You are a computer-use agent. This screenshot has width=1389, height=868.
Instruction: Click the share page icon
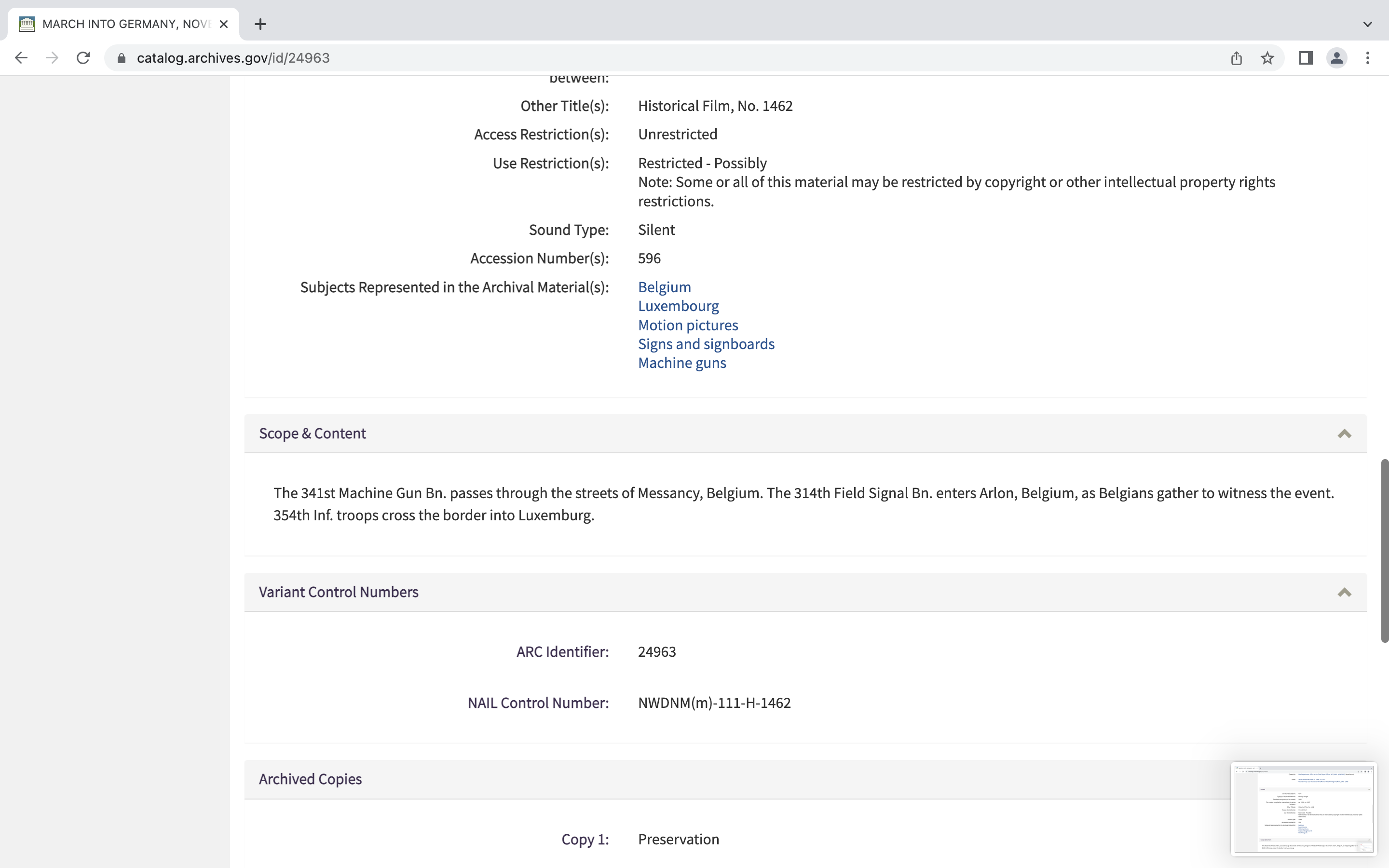tap(1236, 58)
